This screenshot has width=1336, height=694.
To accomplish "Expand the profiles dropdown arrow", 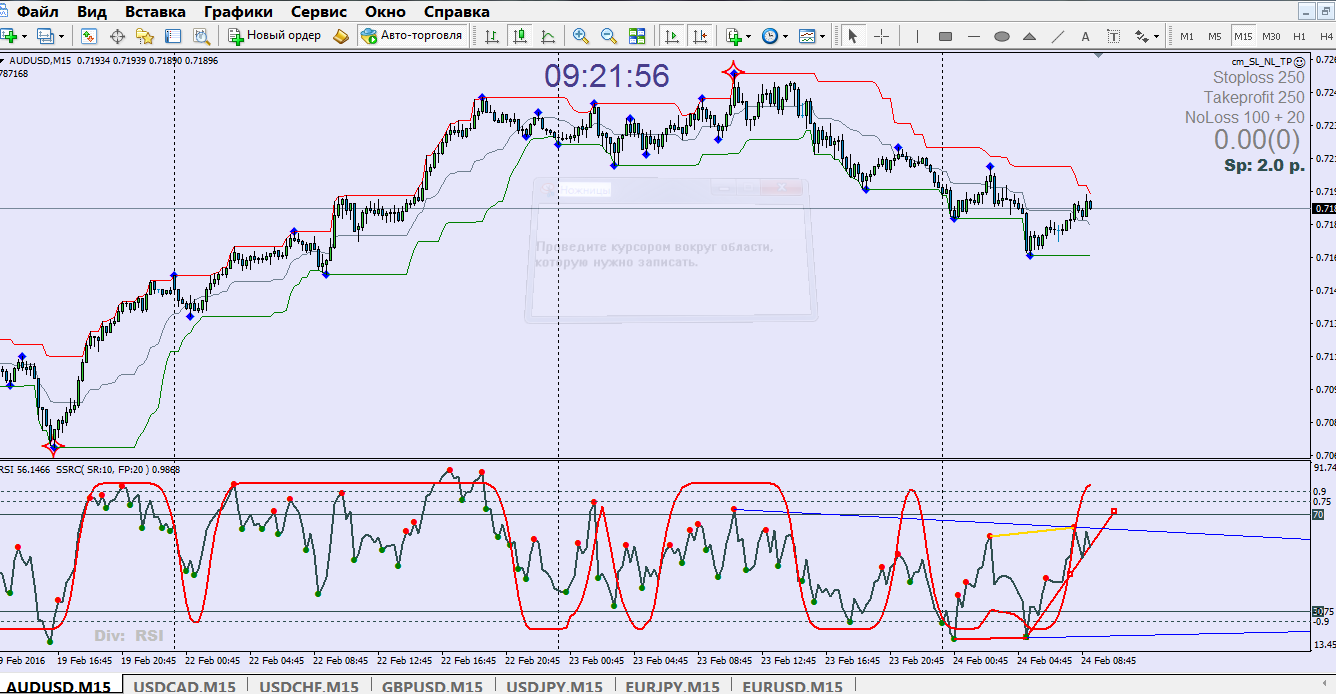I will coord(60,36).
